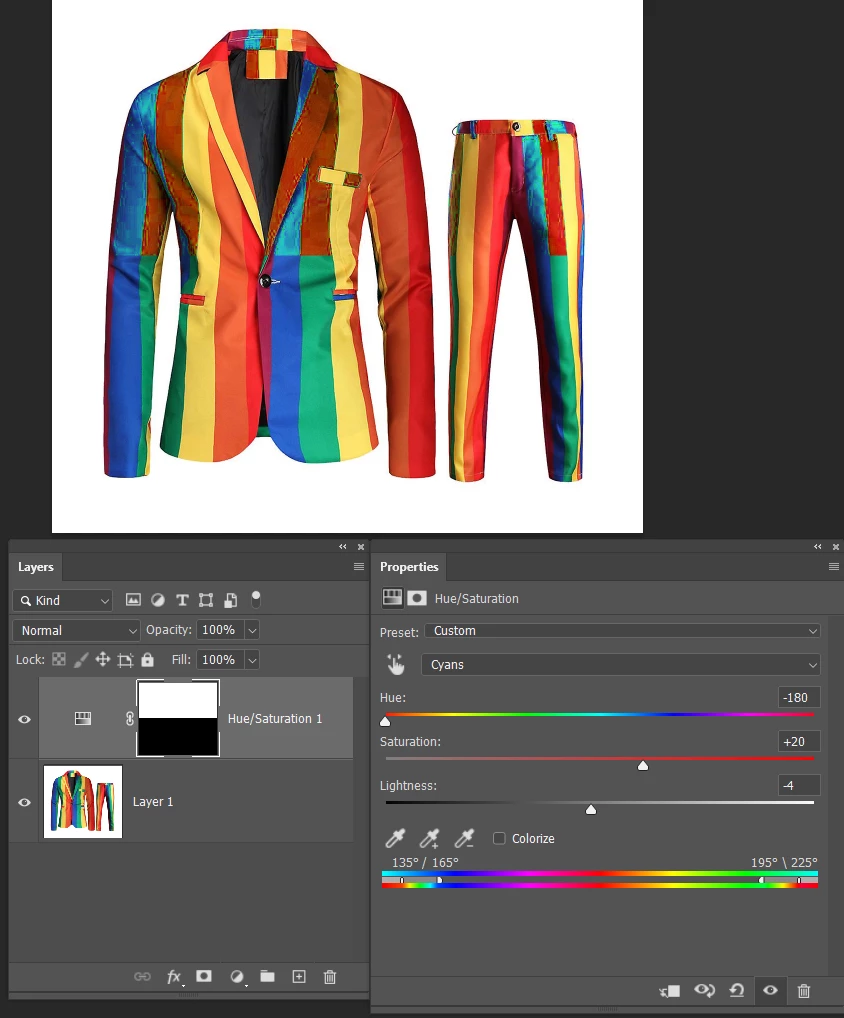Click the adjustment layer filter icon

[158, 600]
